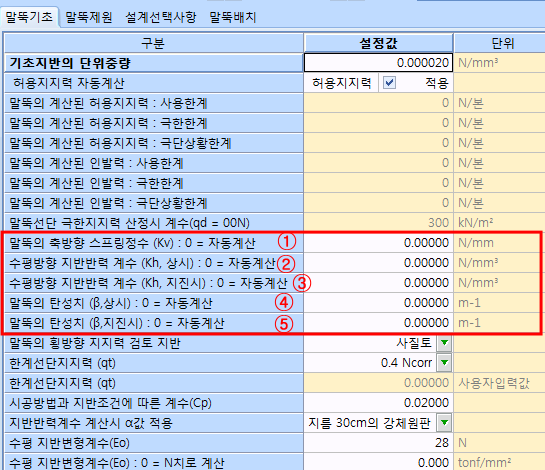Click the 사용자입력값 qt value 0.00000
Image resolution: width=545 pixels, height=470 pixels.
[x=379, y=383]
